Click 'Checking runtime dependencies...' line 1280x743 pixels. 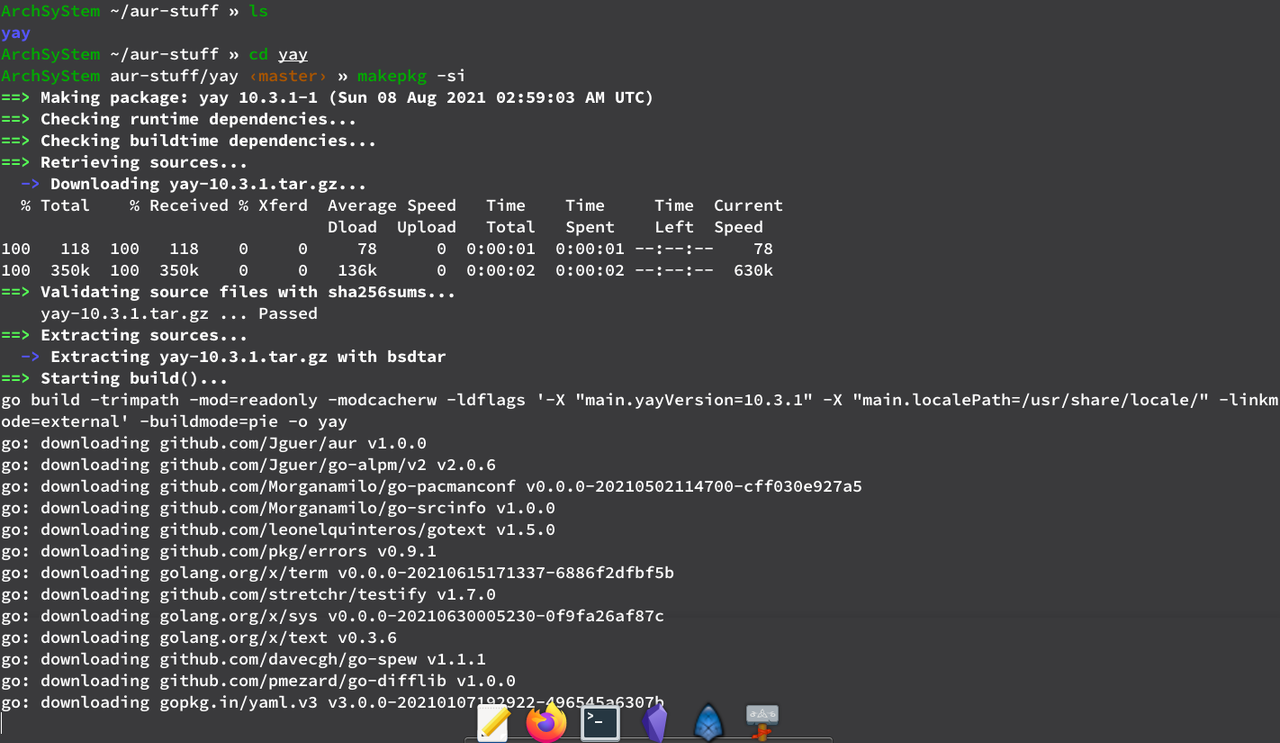[x=179, y=119]
